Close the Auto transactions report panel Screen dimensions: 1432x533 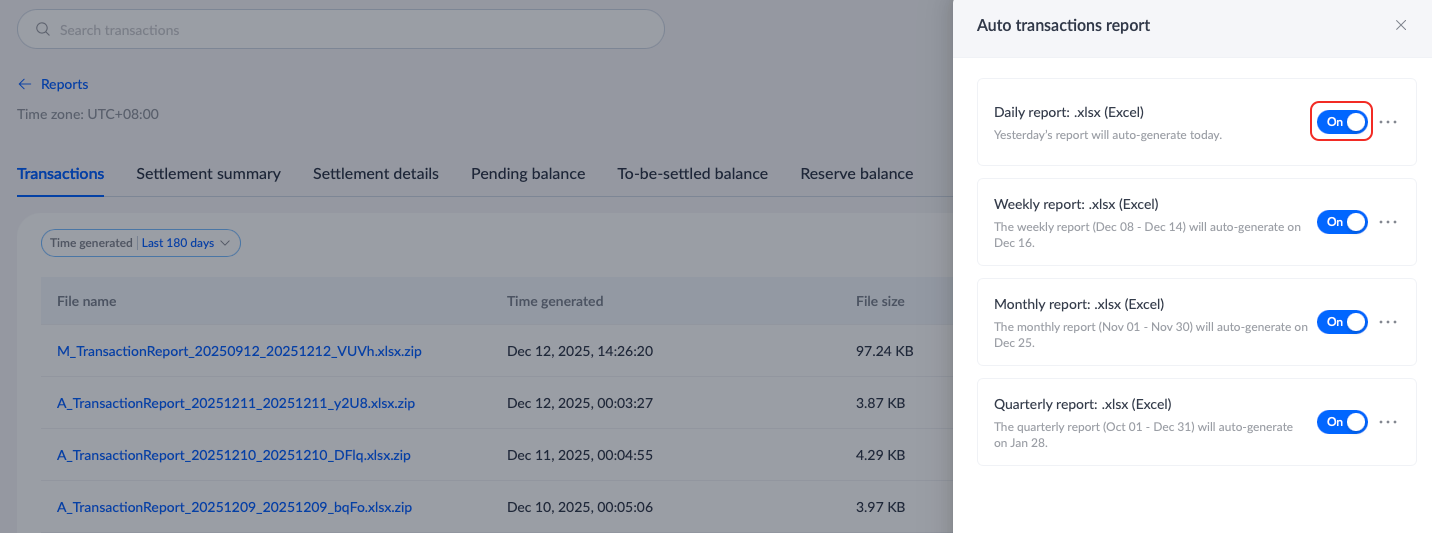[x=1401, y=26]
